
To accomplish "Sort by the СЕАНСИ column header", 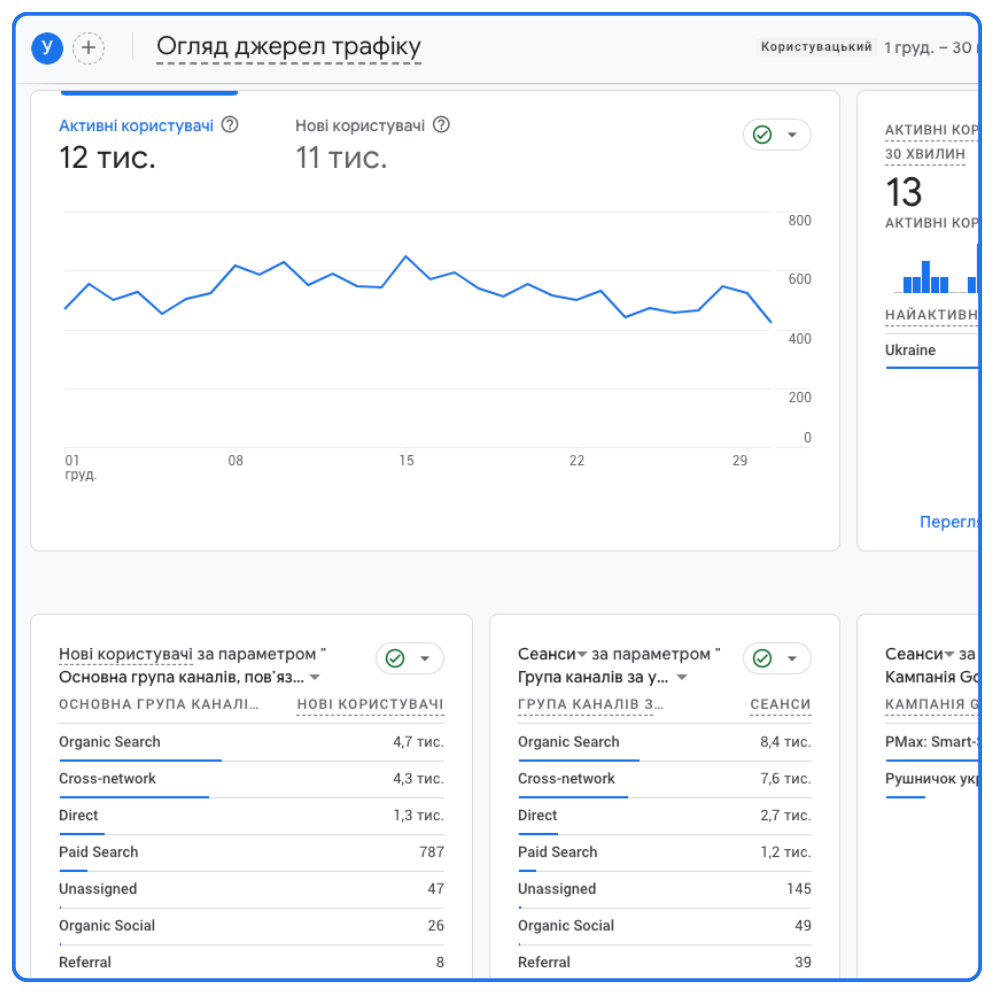I will click(x=780, y=704).
